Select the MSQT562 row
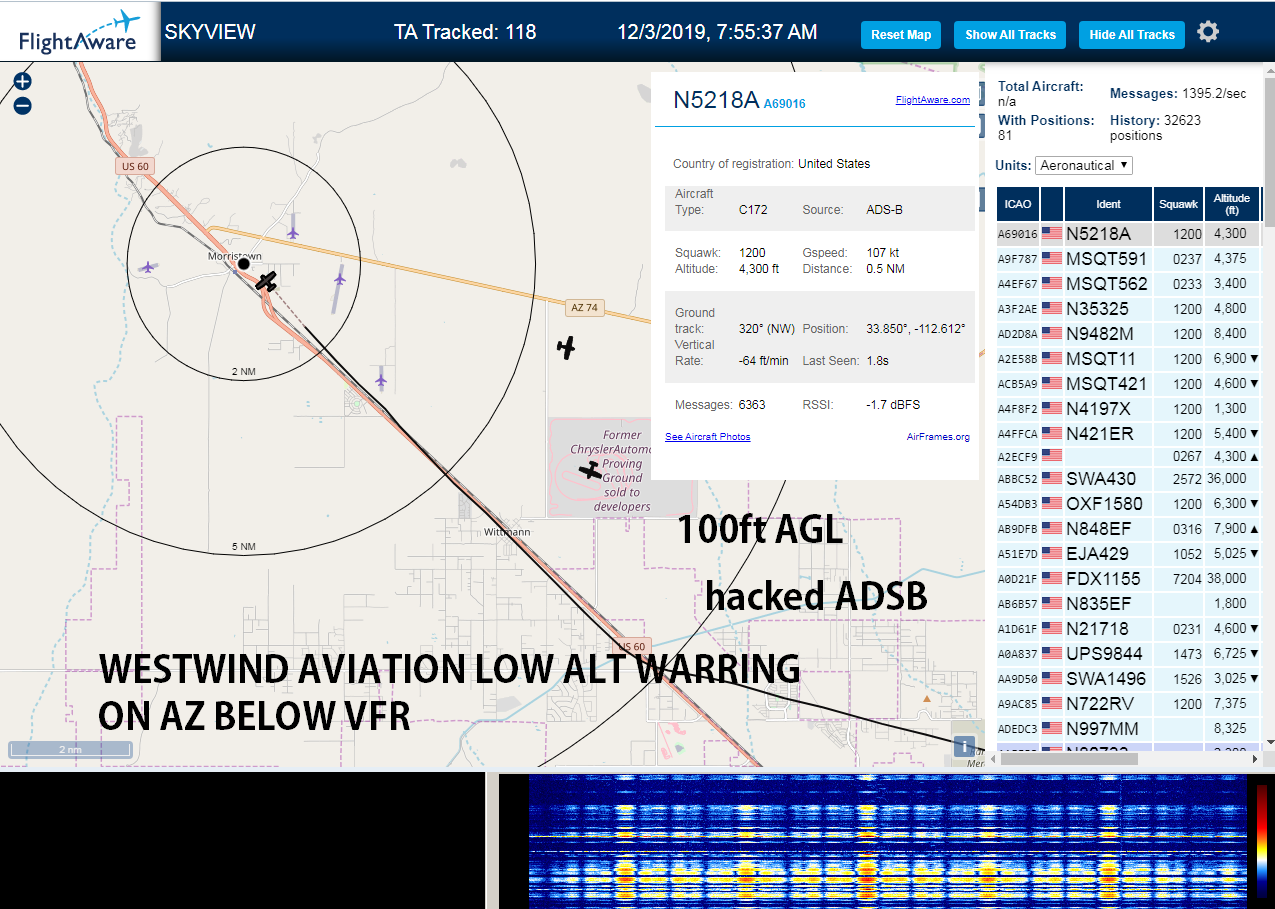Image resolution: width=1275 pixels, height=909 pixels. pos(1128,284)
